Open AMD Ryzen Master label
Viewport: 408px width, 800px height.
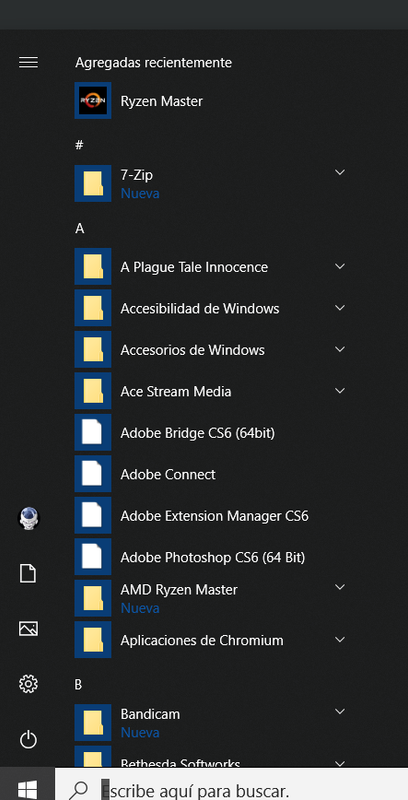tap(179, 590)
